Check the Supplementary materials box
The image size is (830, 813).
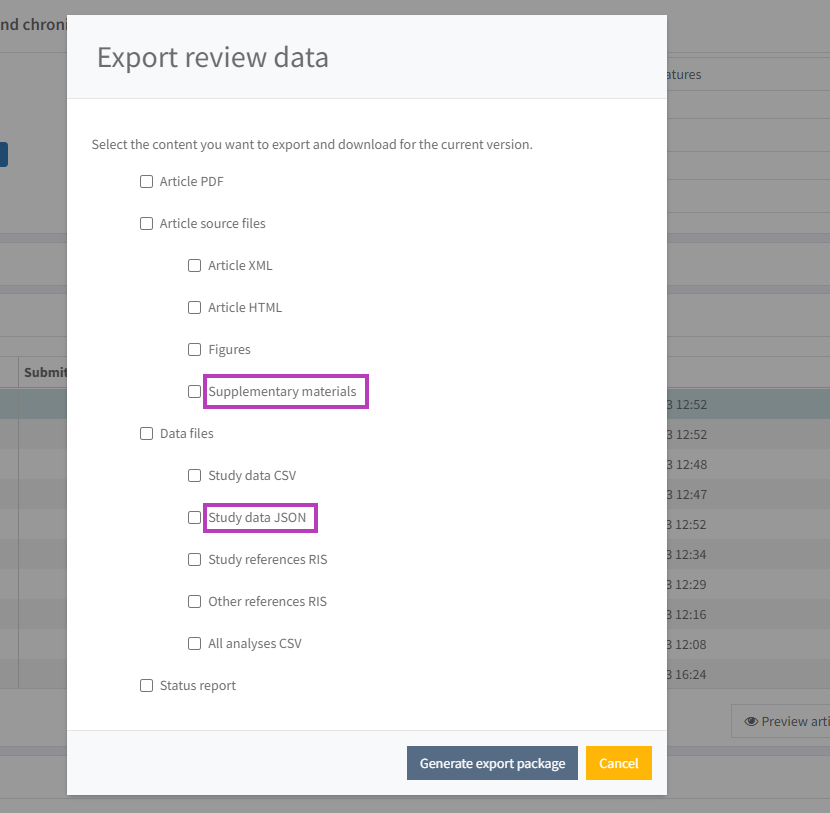(195, 392)
